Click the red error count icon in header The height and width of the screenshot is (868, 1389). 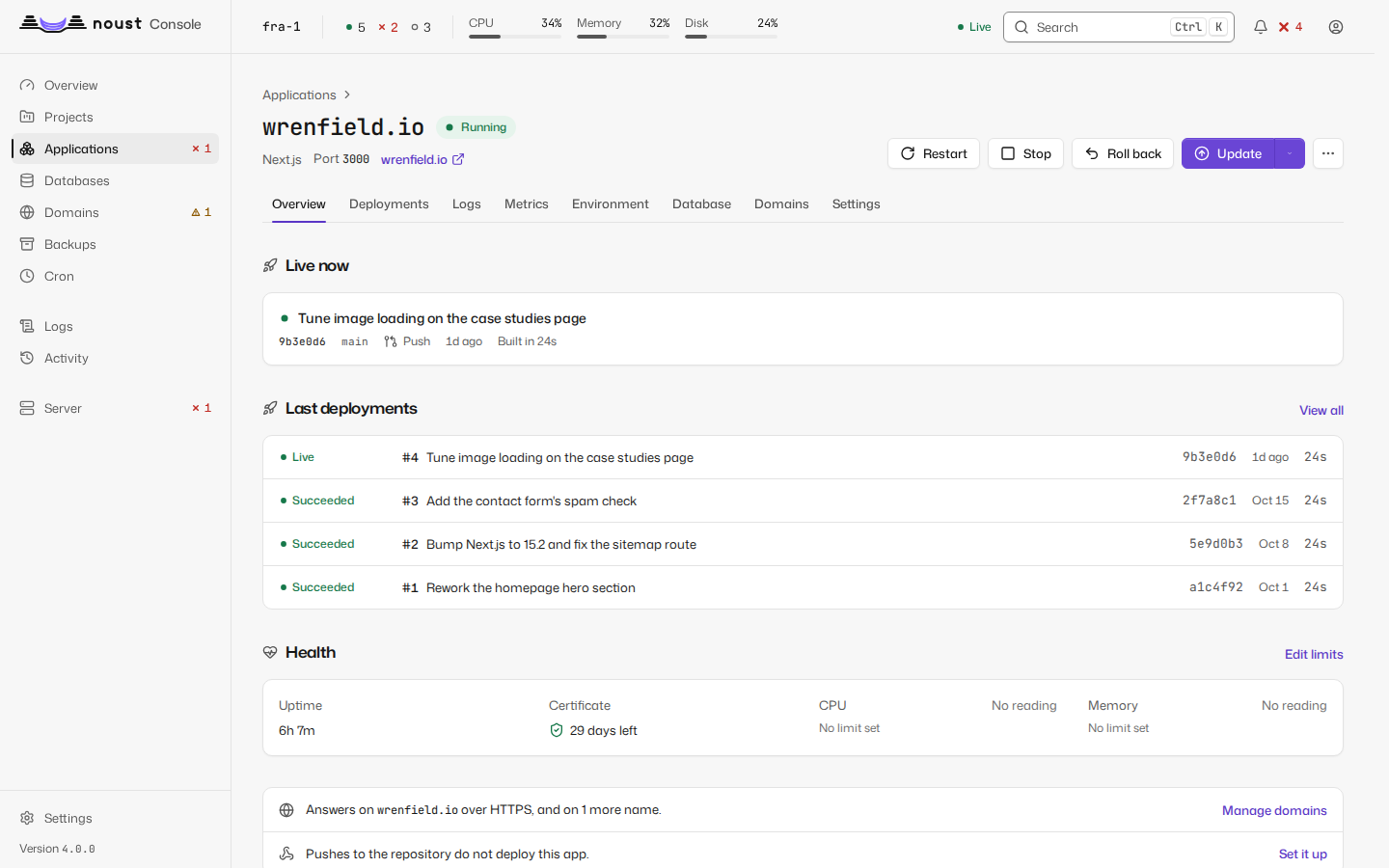click(1291, 27)
